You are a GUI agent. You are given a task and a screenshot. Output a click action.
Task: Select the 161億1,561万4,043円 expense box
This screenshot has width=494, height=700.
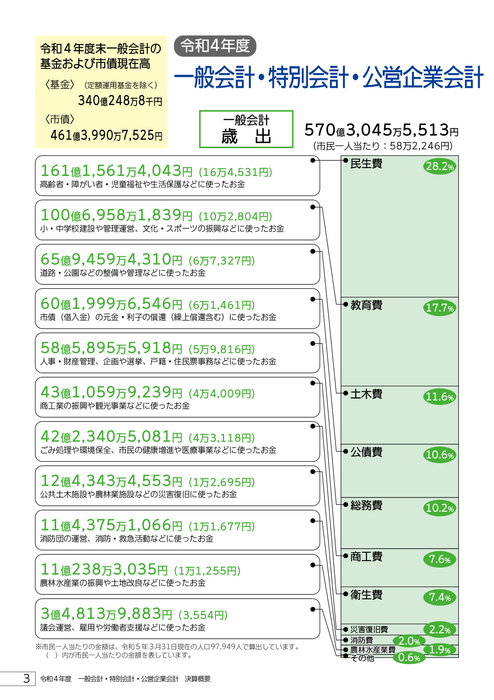178,175
